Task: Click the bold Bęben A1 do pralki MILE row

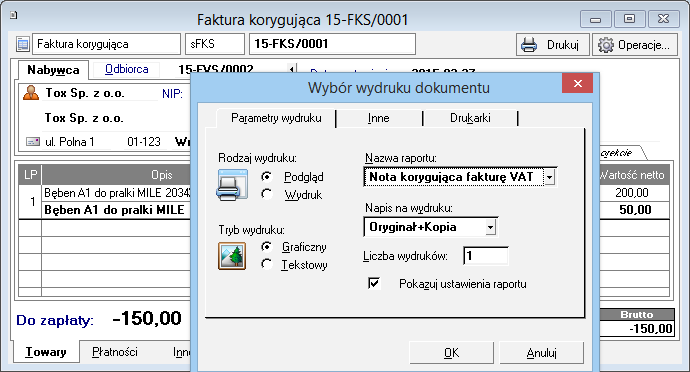Action: pyautogui.click(x=116, y=210)
